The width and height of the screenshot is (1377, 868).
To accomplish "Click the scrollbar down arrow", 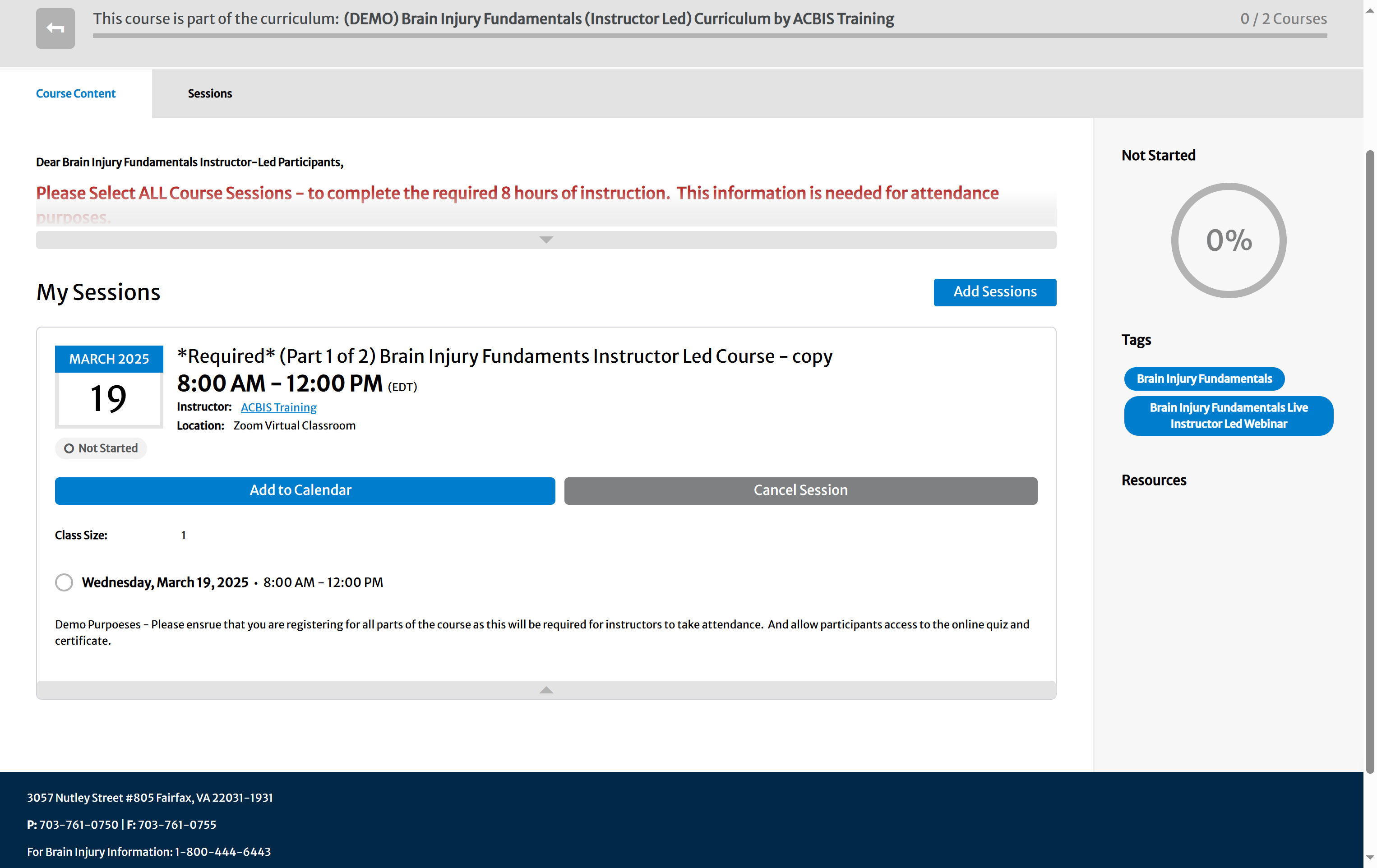I will point(1370,858).
